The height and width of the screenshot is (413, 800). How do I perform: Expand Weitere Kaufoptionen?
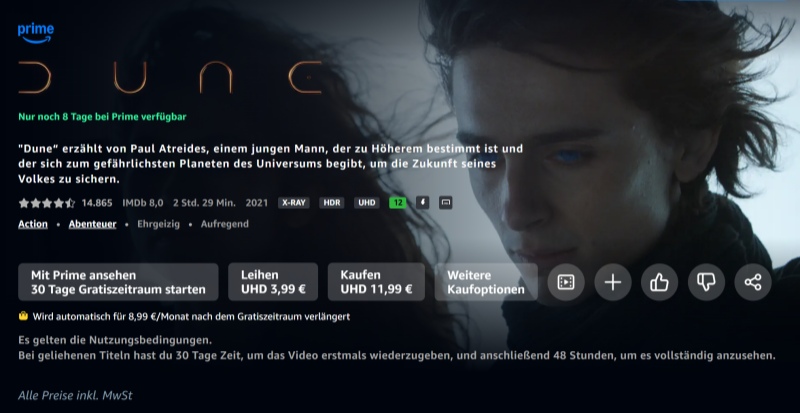pyautogui.click(x=486, y=282)
